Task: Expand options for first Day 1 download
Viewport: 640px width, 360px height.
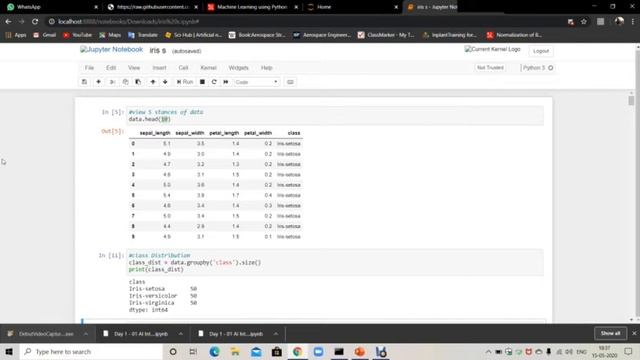Action: pyautogui.click(x=180, y=333)
